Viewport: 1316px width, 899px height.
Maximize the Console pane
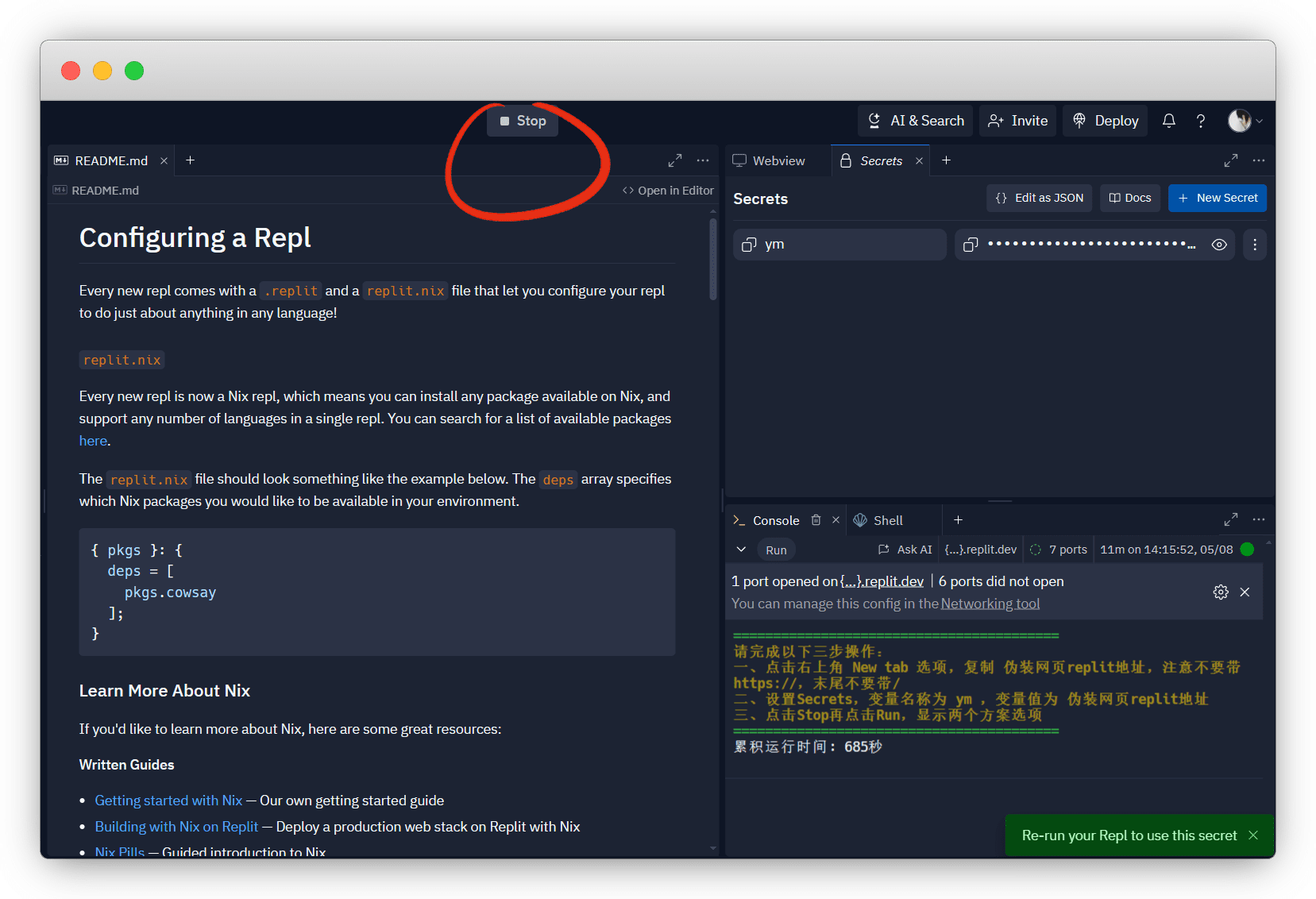click(x=1231, y=519)
